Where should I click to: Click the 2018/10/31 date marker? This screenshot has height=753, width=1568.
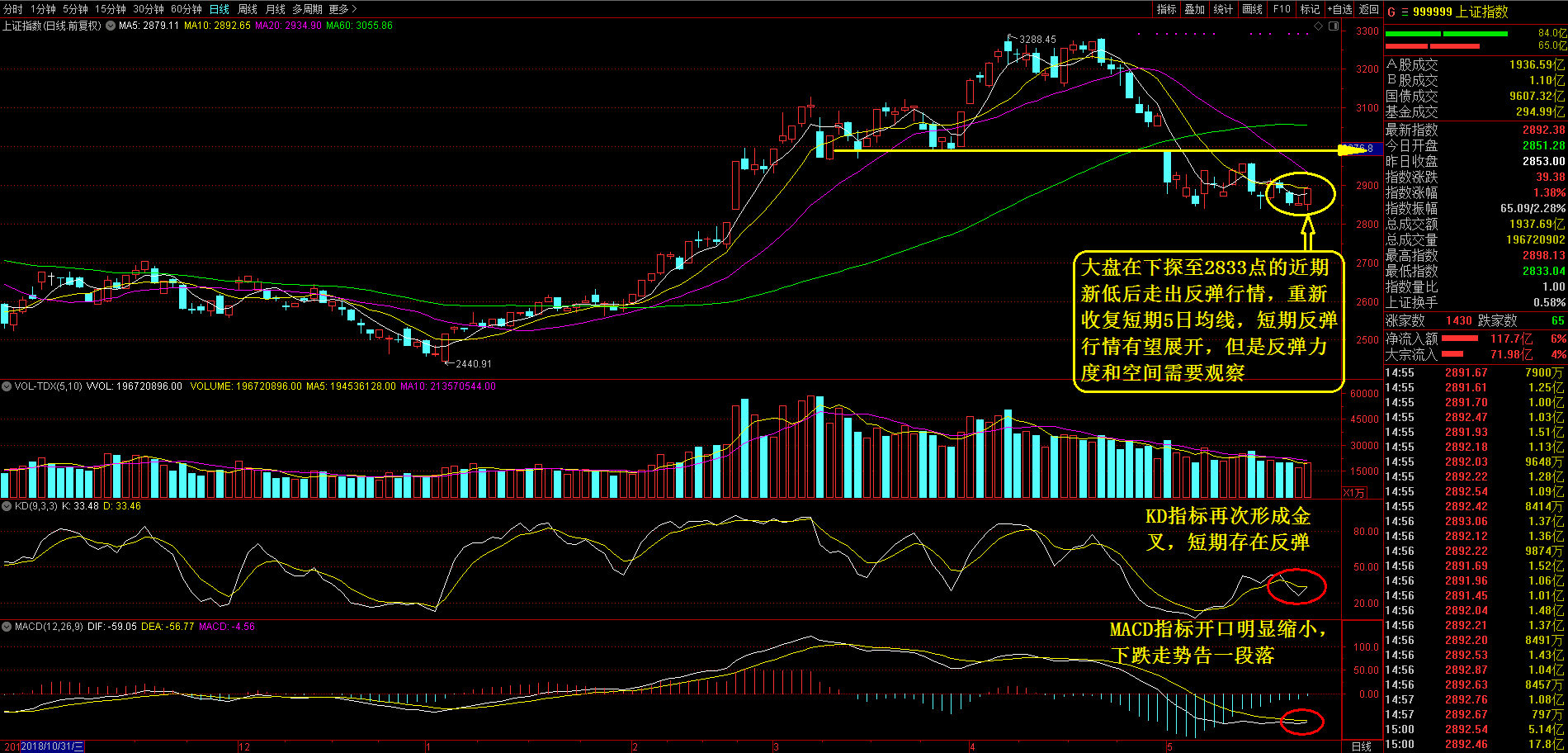(53, 746)
